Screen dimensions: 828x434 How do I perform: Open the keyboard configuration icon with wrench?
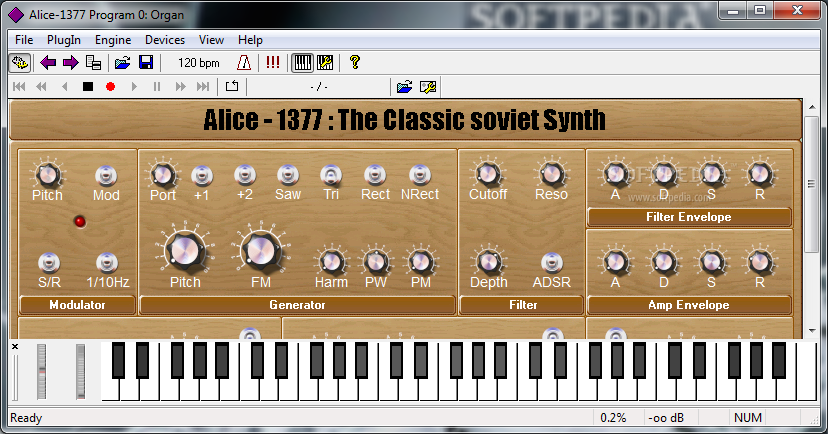point(325,63)
